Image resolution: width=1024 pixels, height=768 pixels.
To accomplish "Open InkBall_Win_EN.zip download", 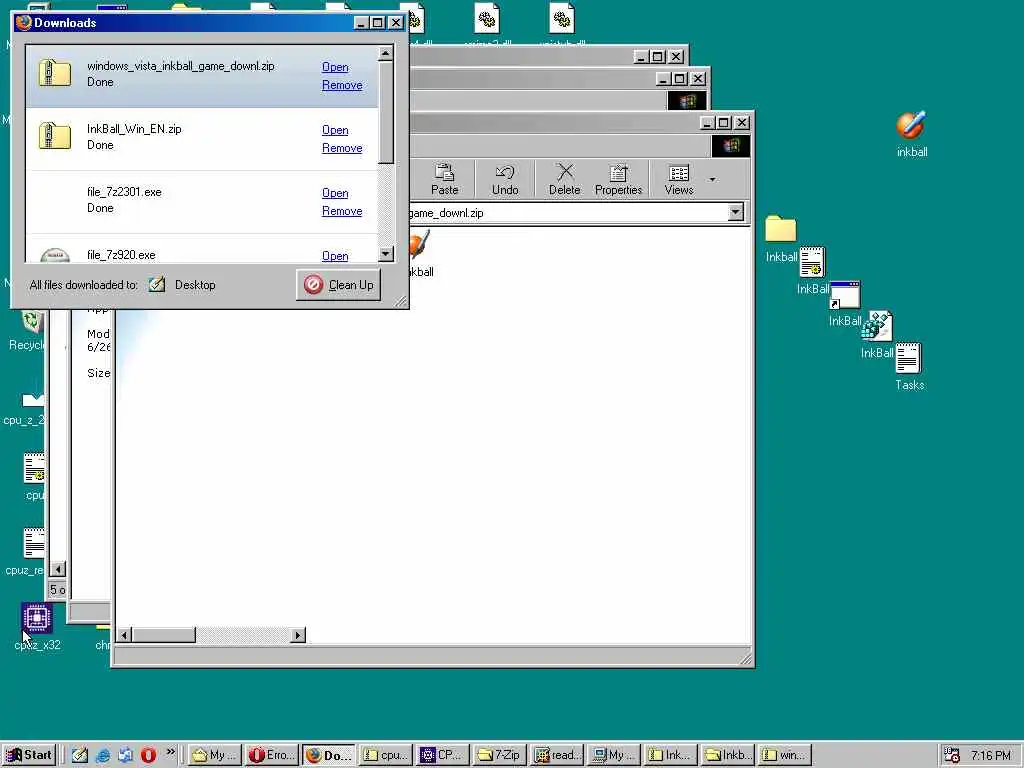I will coord(335,130).
